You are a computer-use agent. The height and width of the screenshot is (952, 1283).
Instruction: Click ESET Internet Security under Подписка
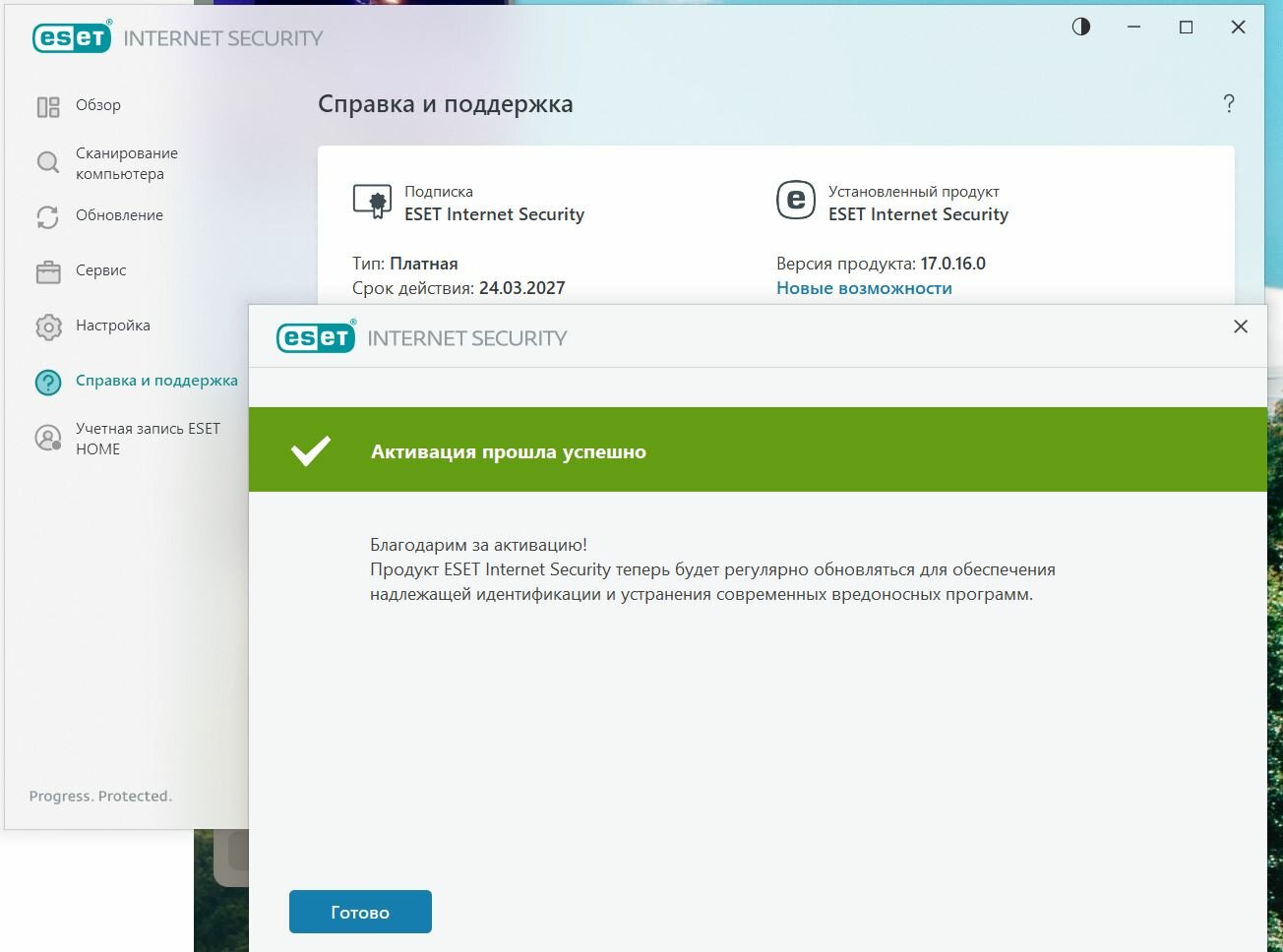pos(495,214)
